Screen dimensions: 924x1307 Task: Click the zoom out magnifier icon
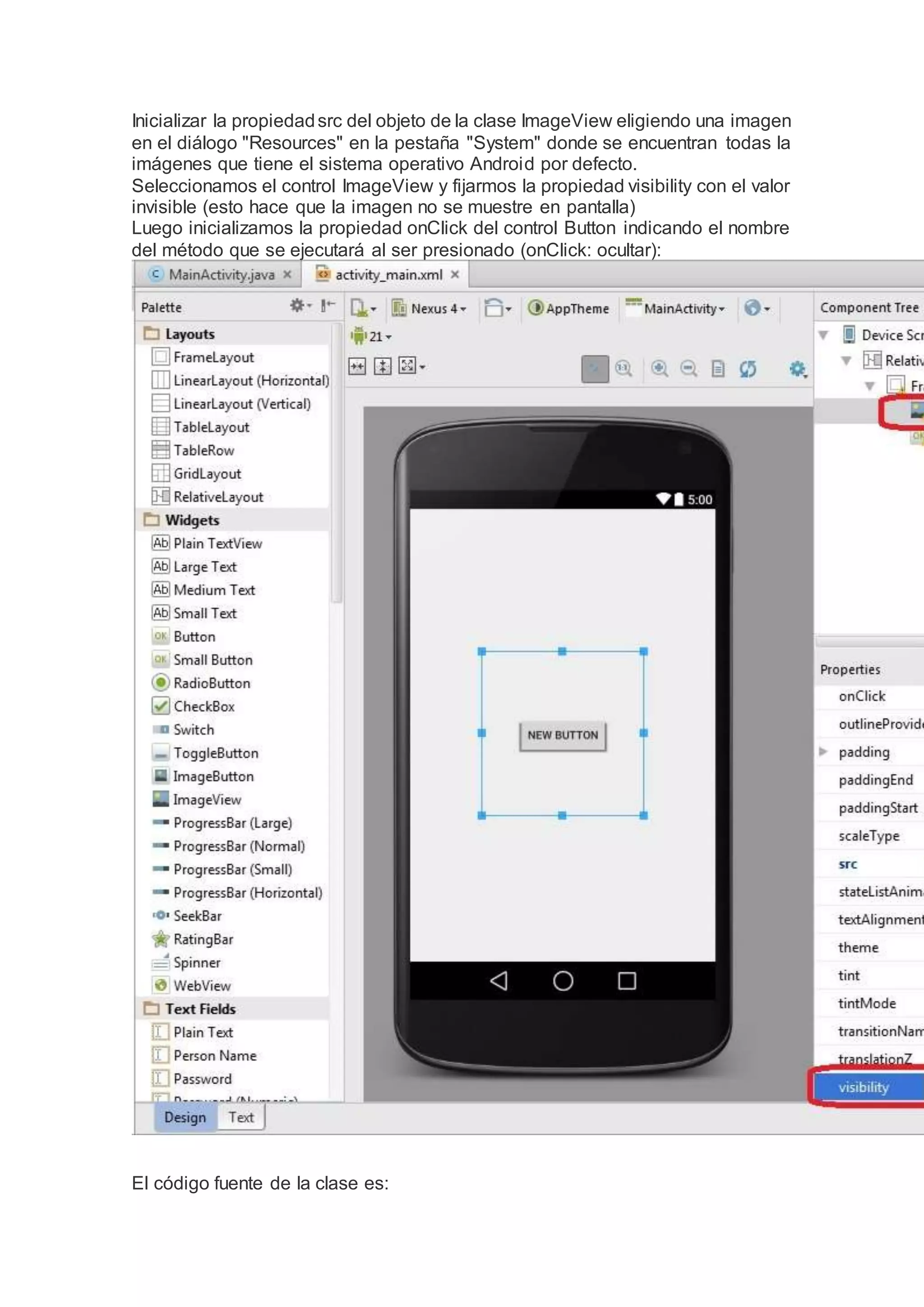[x=689, y=369]
